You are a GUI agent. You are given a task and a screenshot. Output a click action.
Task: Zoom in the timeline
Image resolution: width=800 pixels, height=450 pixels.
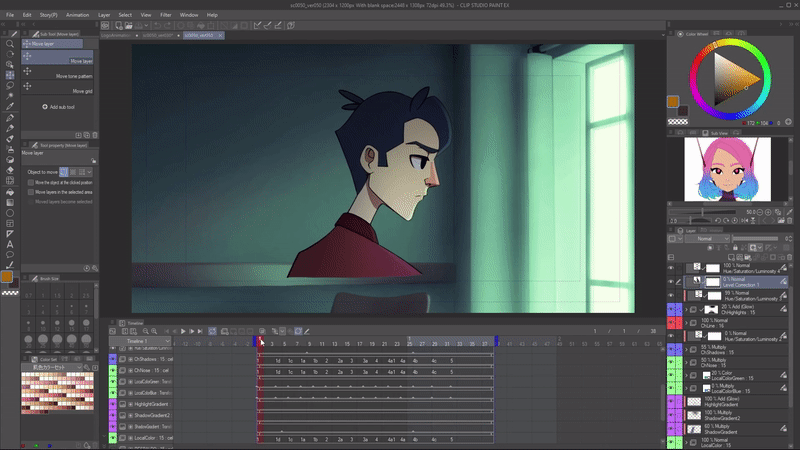(x=154, y=331)
